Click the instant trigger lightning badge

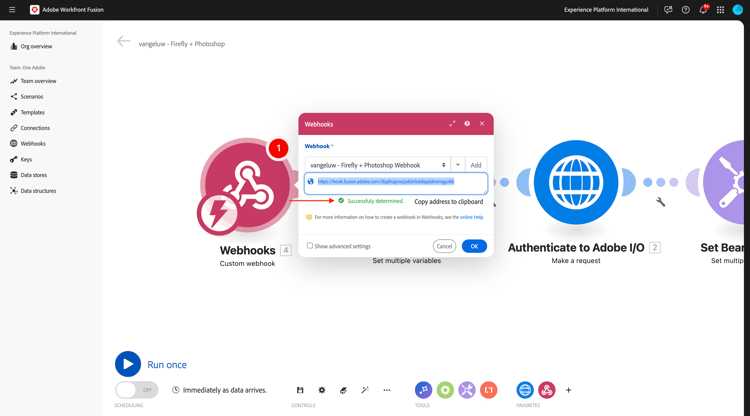pos(218,214)
